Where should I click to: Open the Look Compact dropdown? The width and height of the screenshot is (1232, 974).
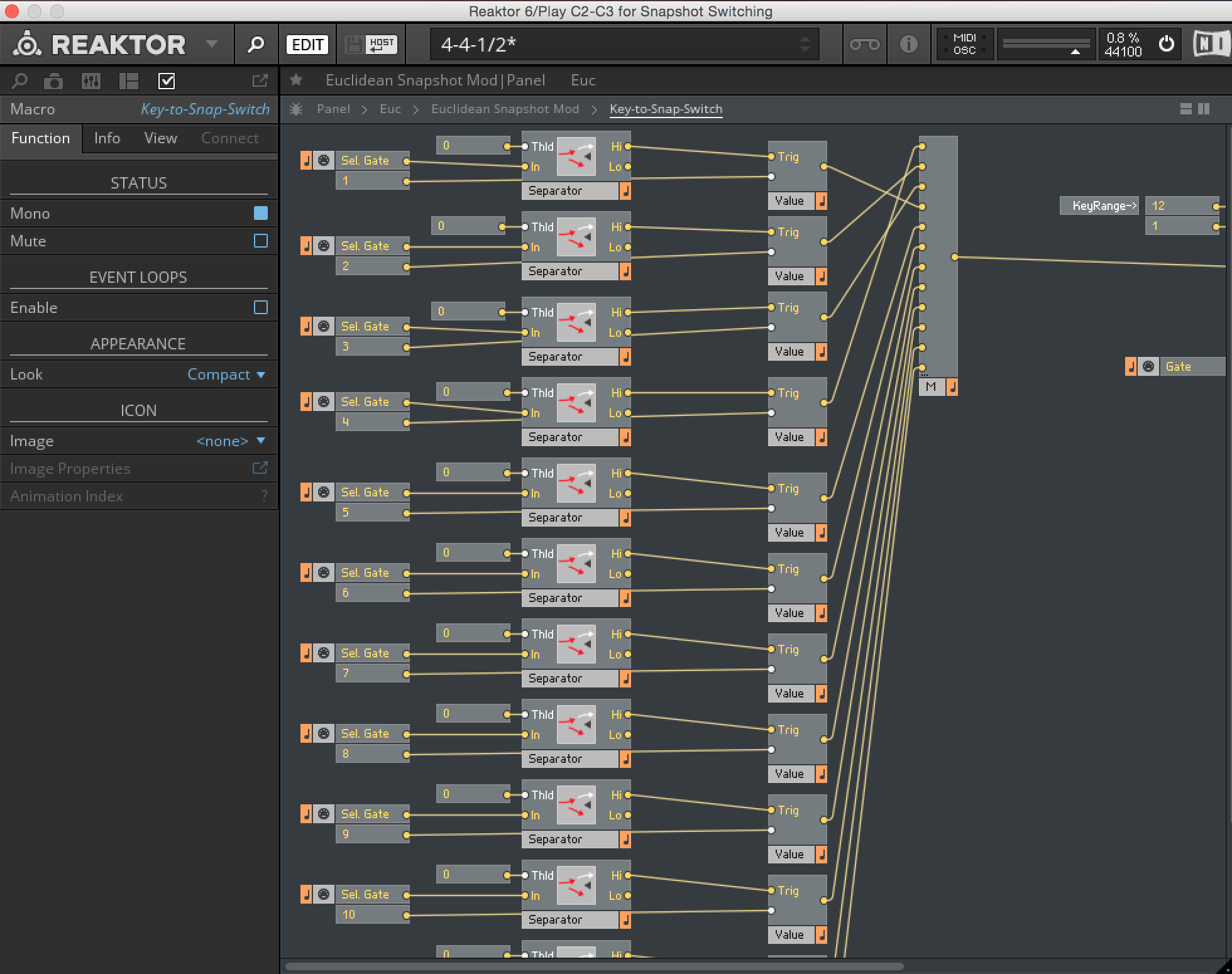(x=226, y=375)
